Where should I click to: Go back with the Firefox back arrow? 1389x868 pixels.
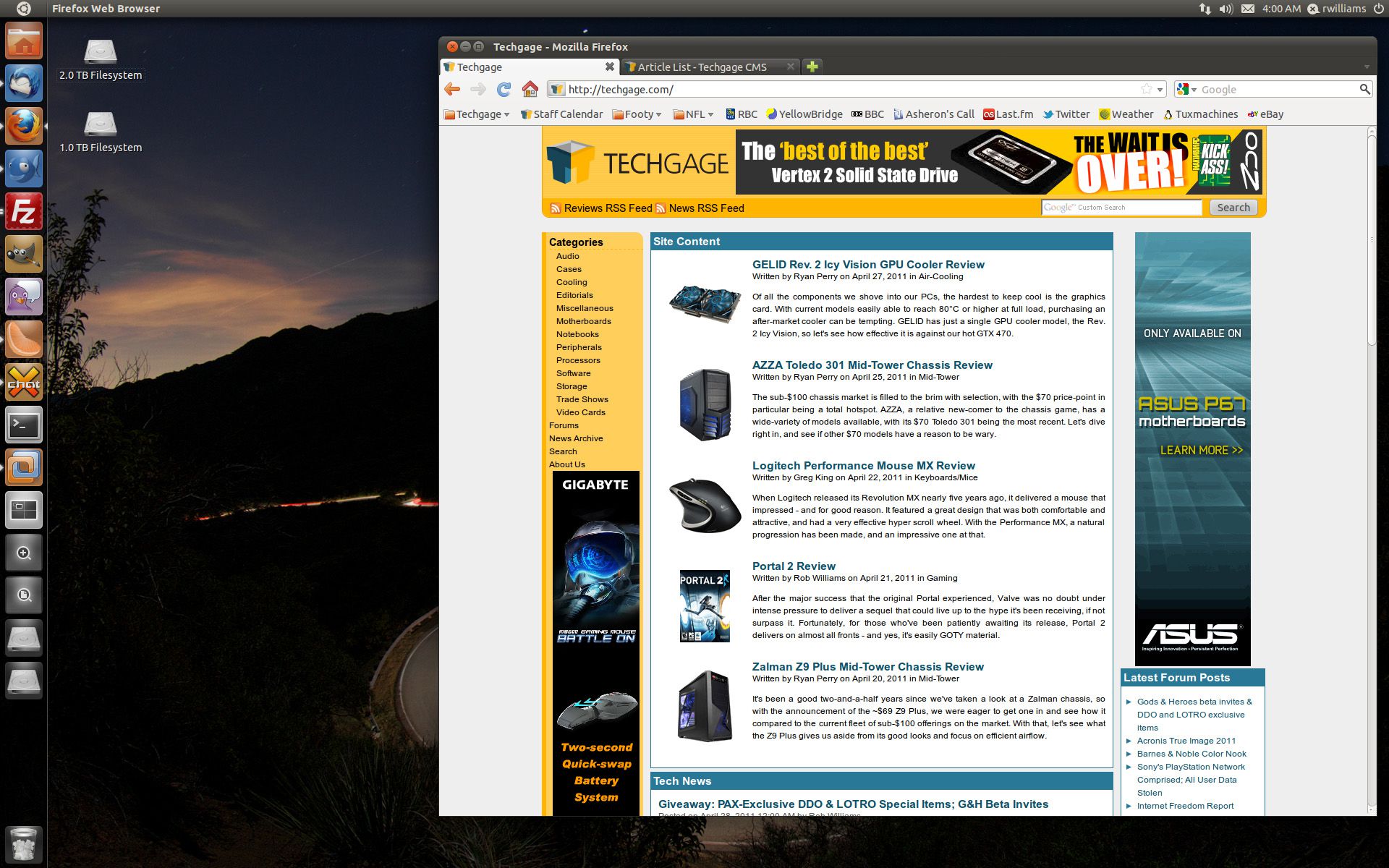pos(453,89)
